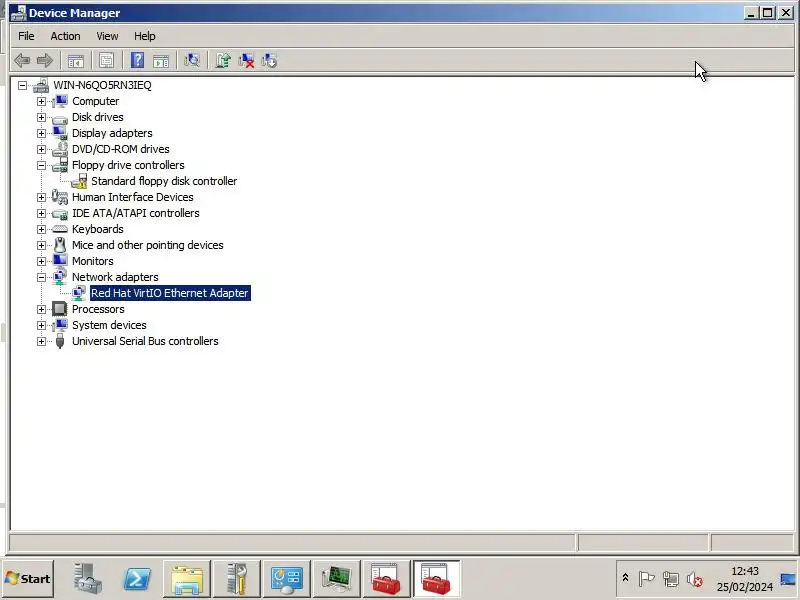Select the Monitors label
This screenshot has height=600, width=800.
pos(92,261)
